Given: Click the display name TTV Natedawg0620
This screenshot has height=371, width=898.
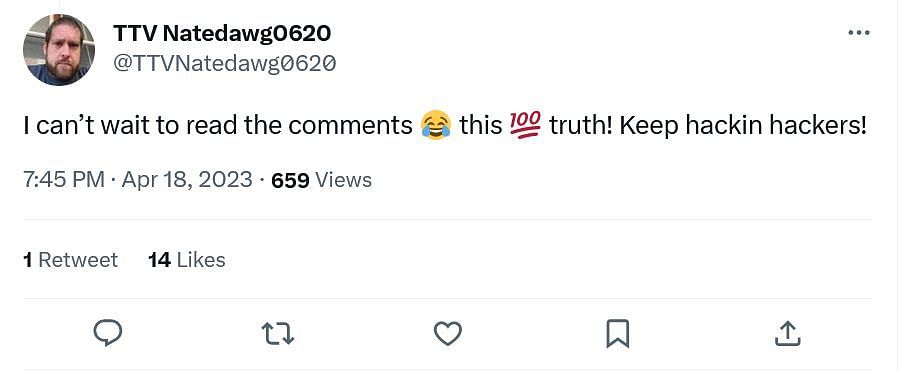Looking at the screenshot, I should pos(222,34).
